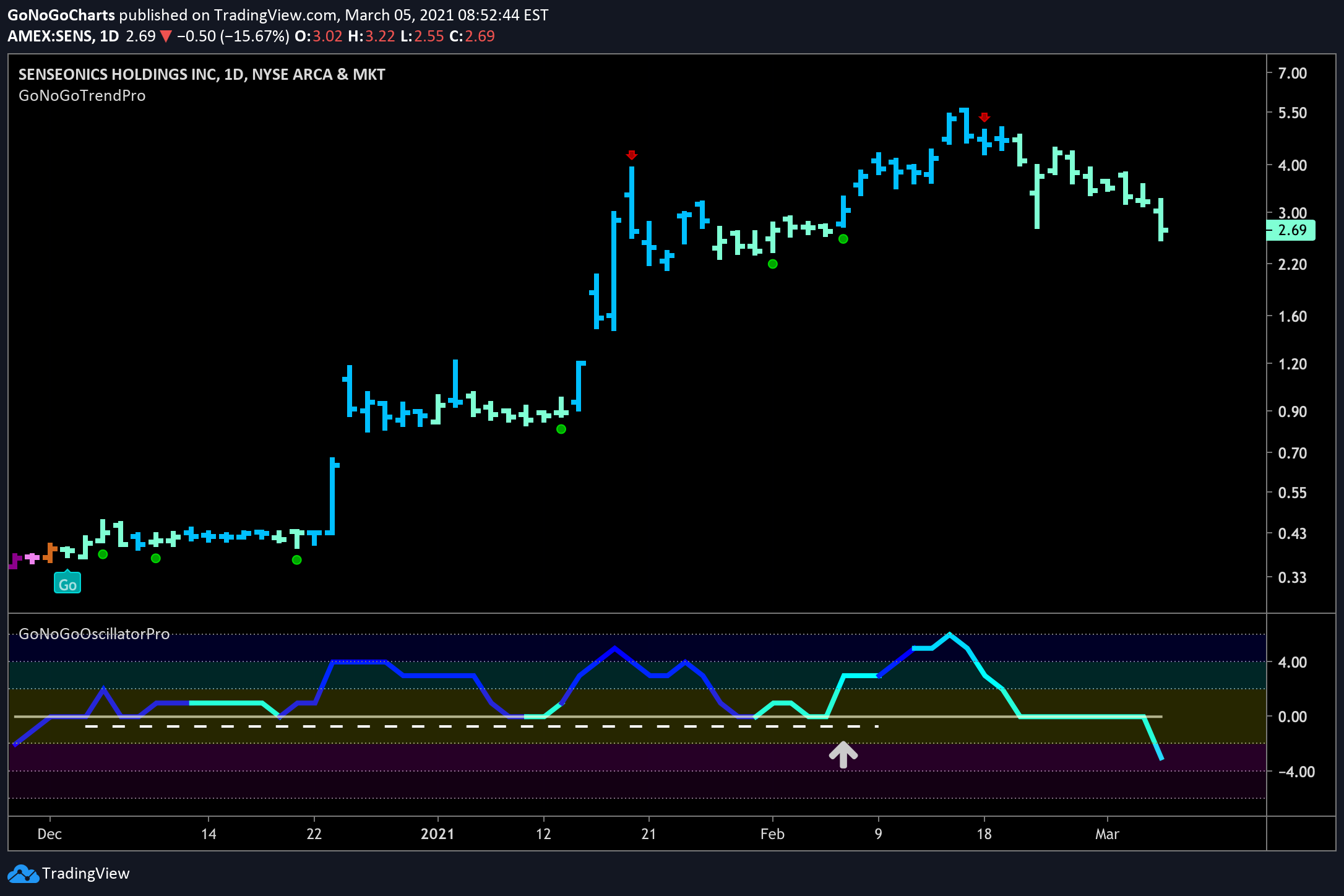
Task: Click the 1.20 price axis label
Action: point(1293,364)
